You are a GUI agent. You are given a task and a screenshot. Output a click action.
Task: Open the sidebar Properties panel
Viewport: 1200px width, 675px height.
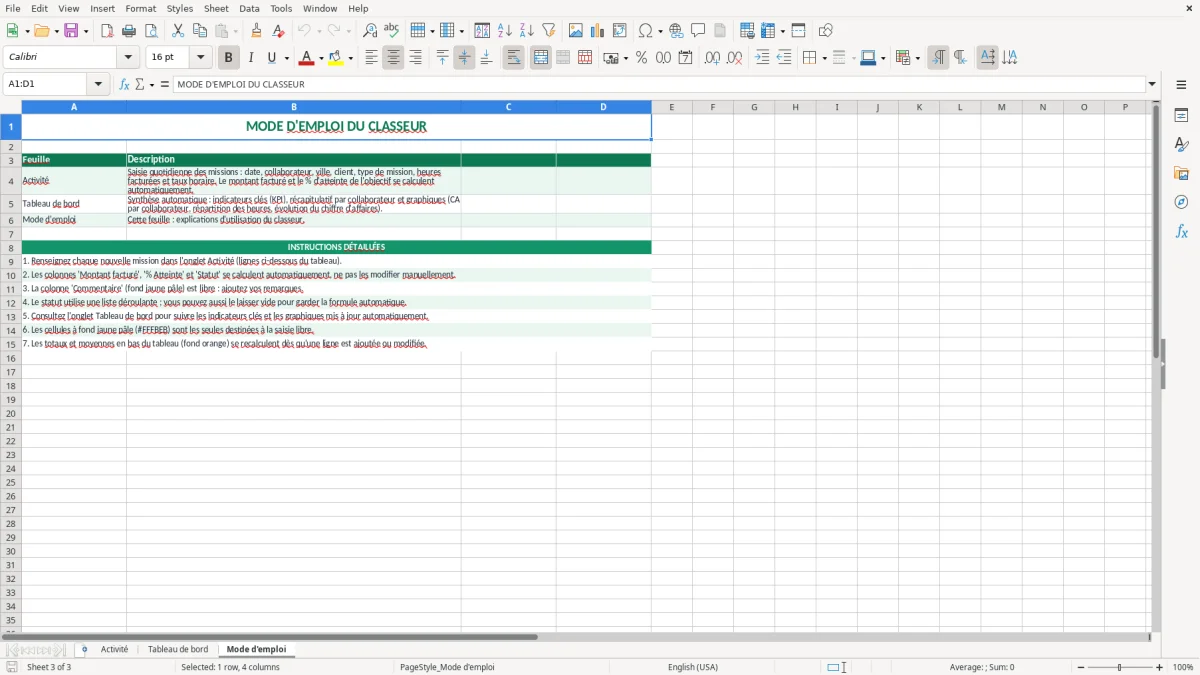(x=1181, y=115)
